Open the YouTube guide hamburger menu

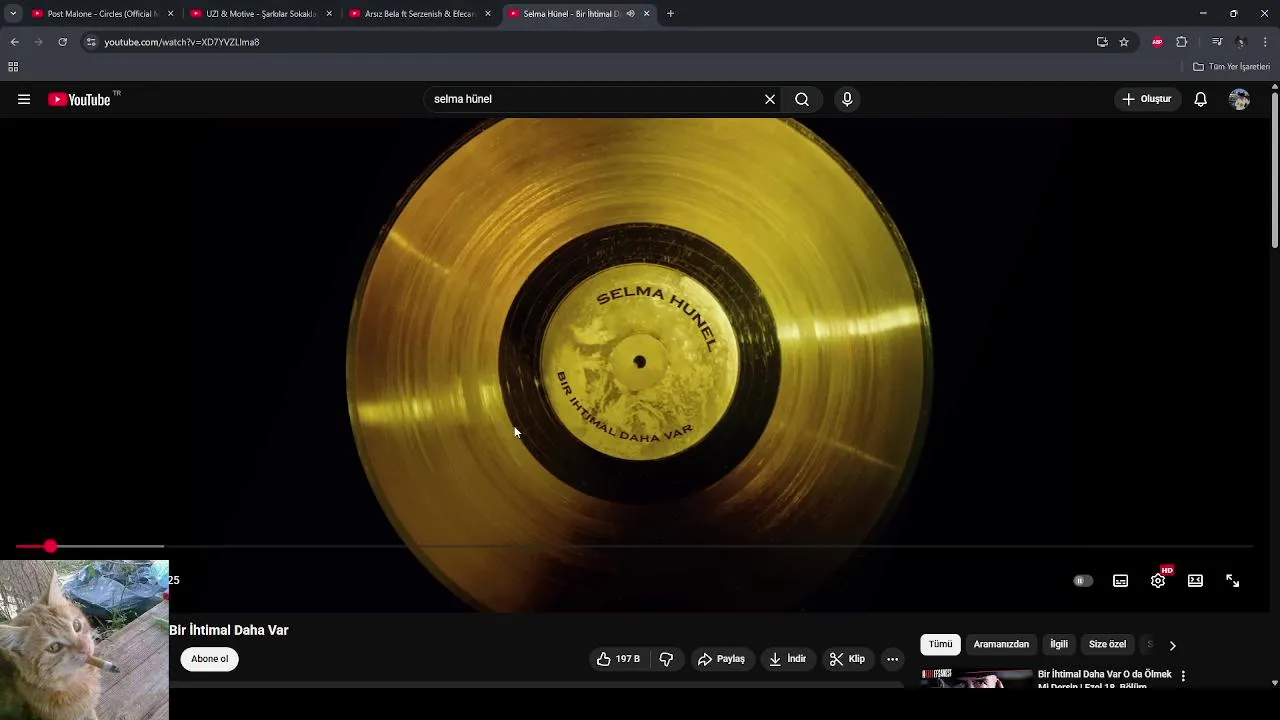click(24, 99)
